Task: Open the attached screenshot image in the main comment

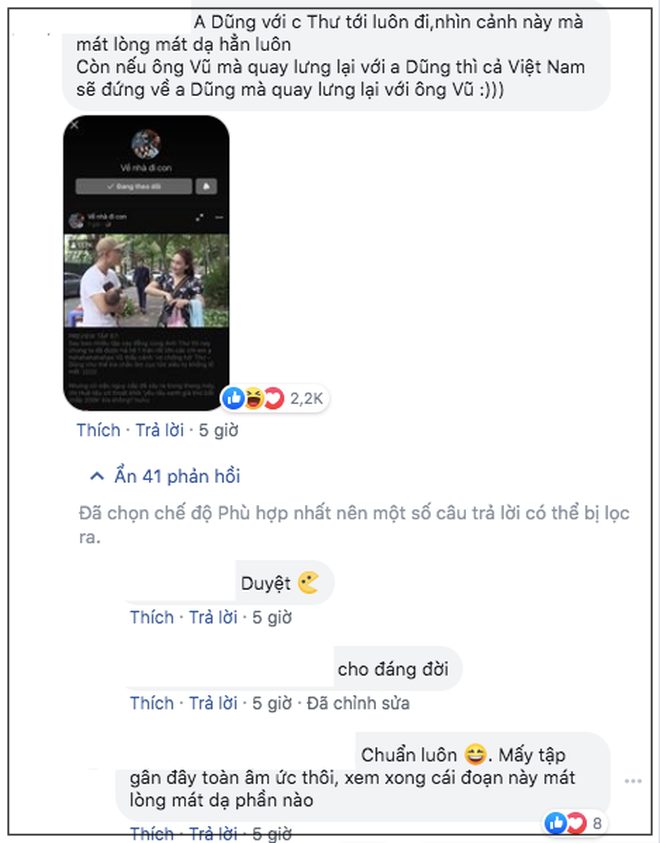Action: click(x=146, y=263)
